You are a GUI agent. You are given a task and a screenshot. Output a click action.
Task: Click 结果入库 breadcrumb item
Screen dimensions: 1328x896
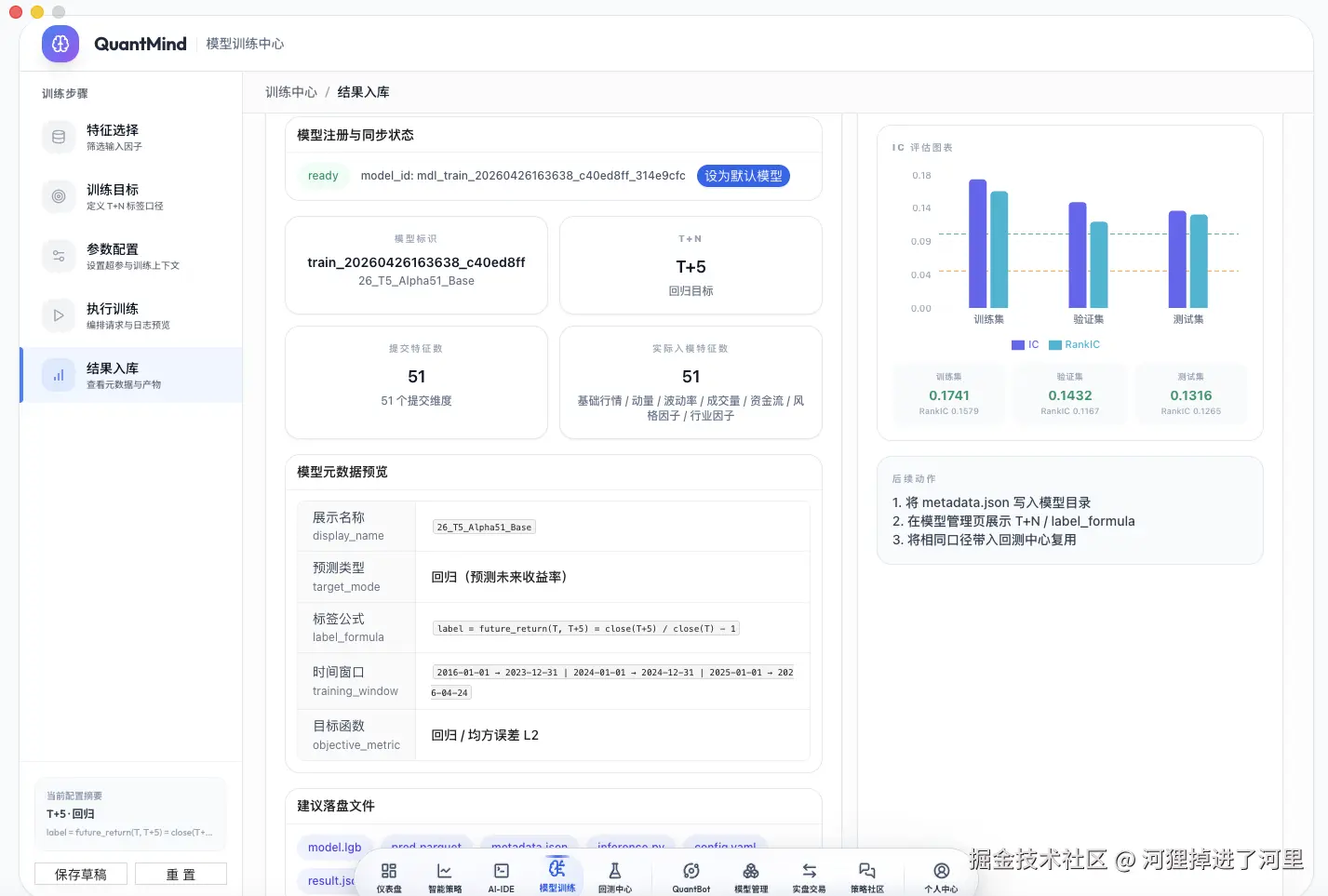tap(364, 92)
